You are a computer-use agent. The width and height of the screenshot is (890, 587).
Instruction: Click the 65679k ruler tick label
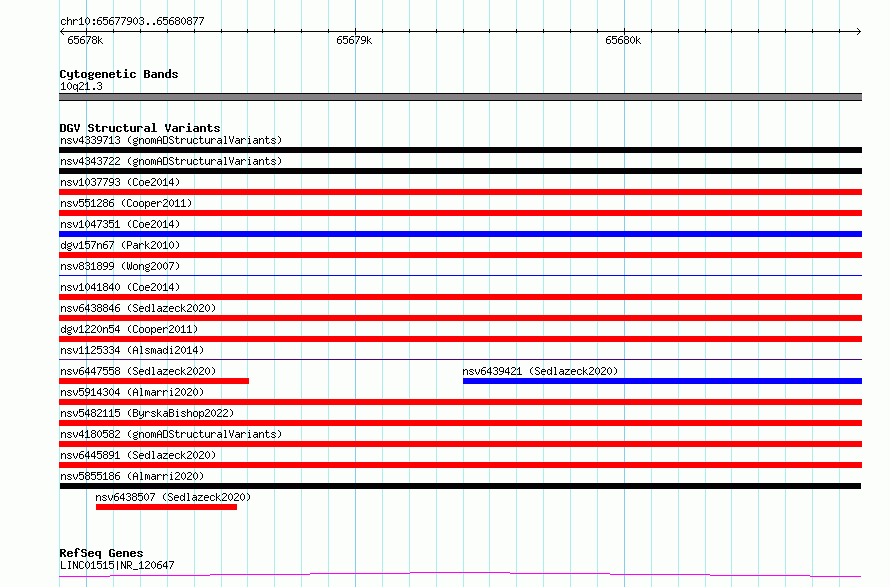[354, 40]
